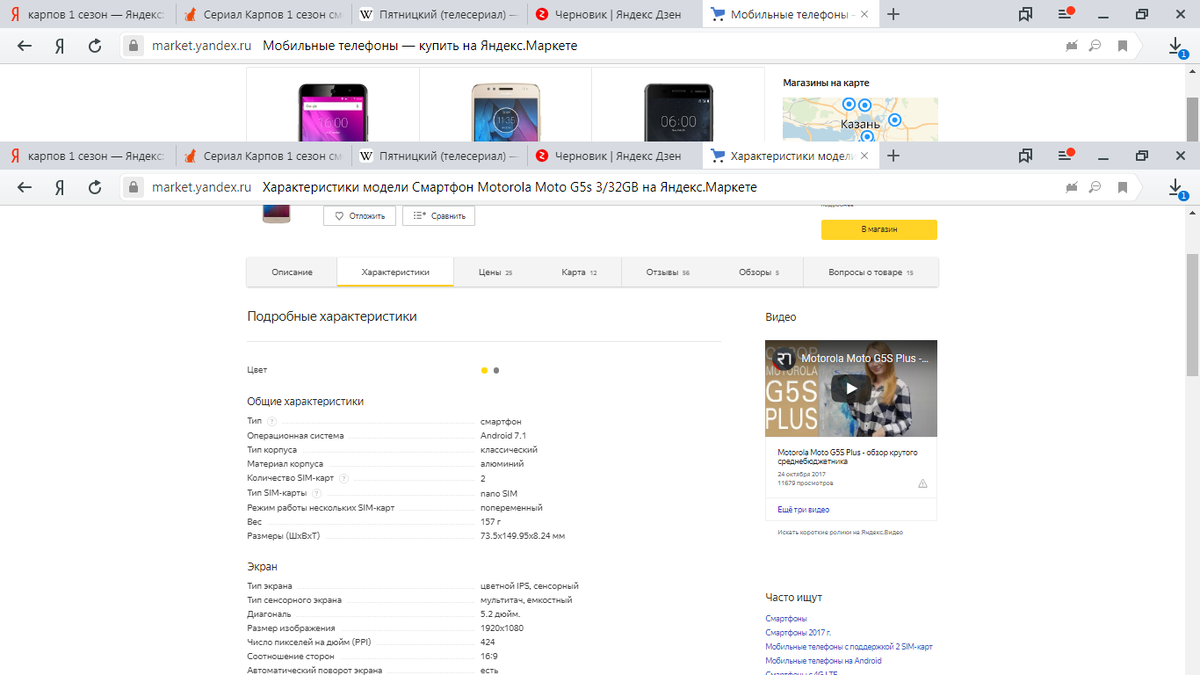Click the Отложить button
Screen dimensions: 1200x675
point(360,216)
